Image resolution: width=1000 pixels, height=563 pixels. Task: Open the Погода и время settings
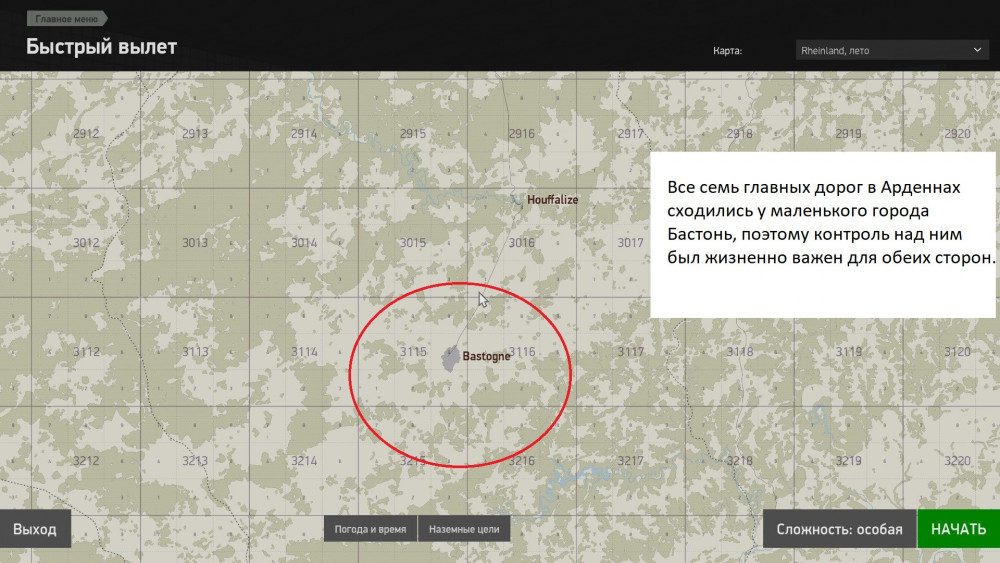click(370, 529)
